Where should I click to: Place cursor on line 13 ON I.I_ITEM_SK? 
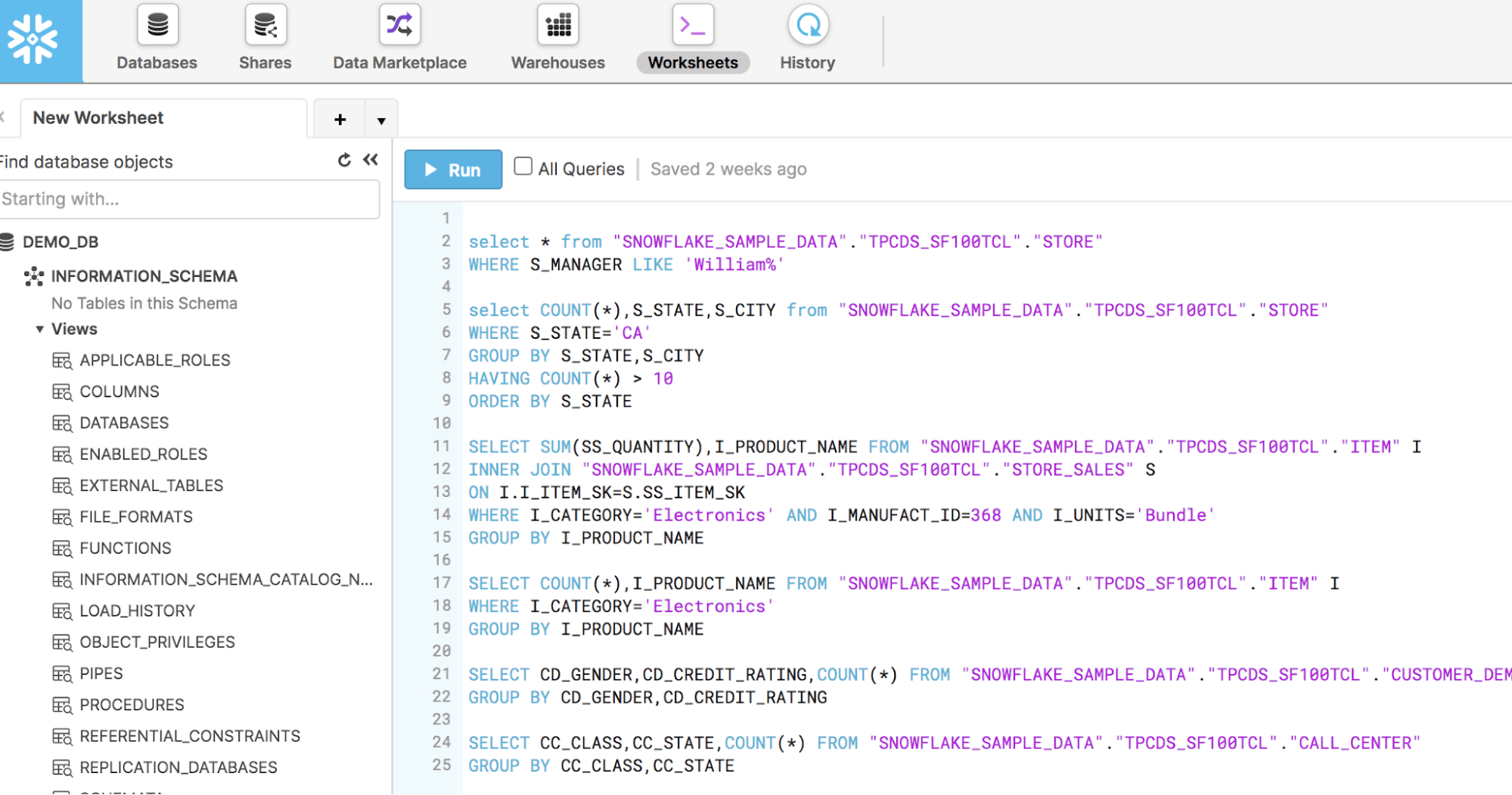pos(607,492)
